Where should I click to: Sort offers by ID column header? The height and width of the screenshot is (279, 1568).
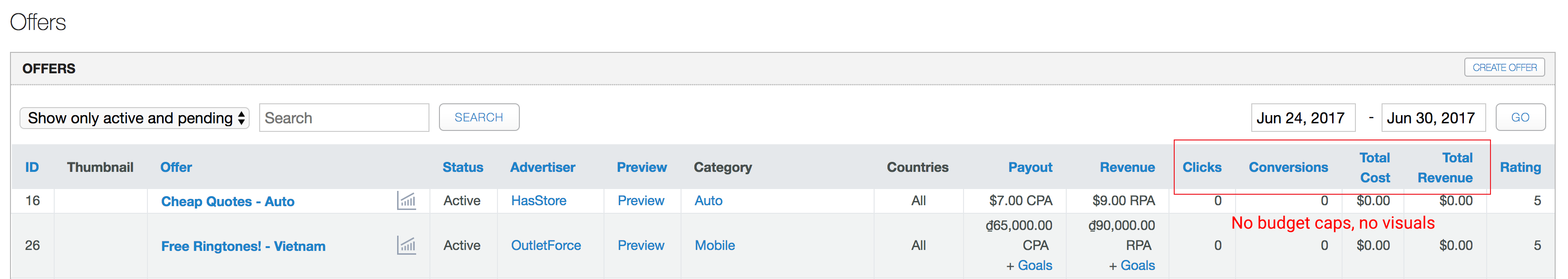pyautogui.click(x=32, y=168)
